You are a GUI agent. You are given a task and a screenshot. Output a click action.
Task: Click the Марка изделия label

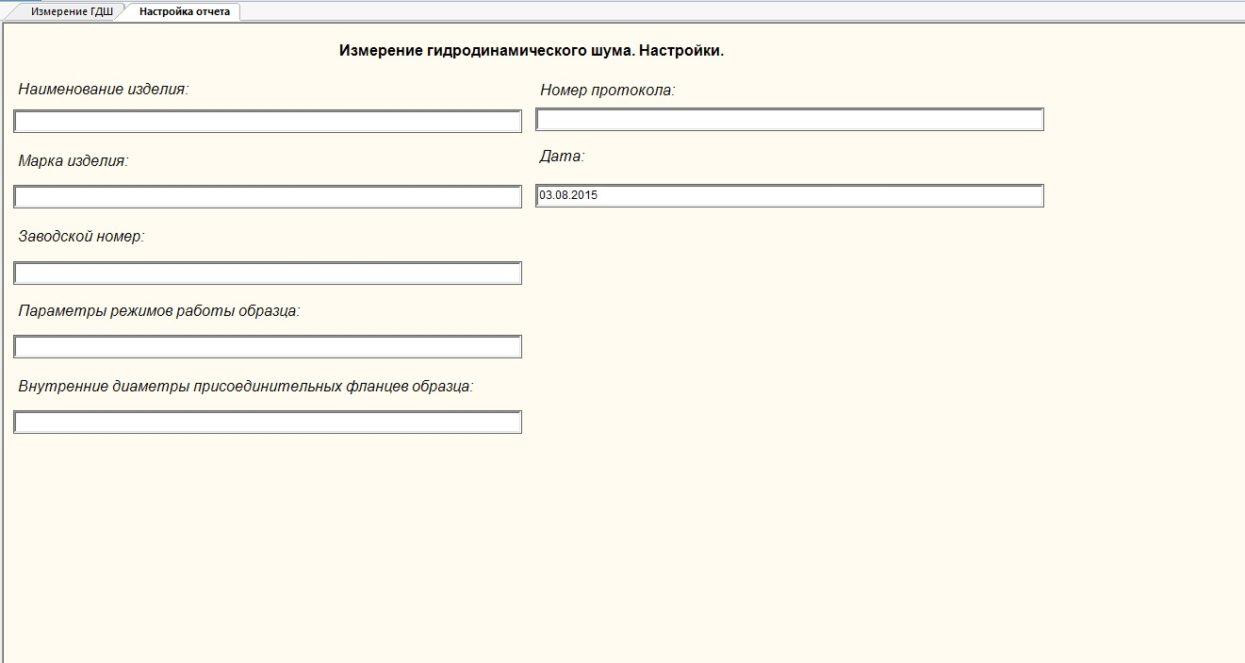tap(74, 160)
